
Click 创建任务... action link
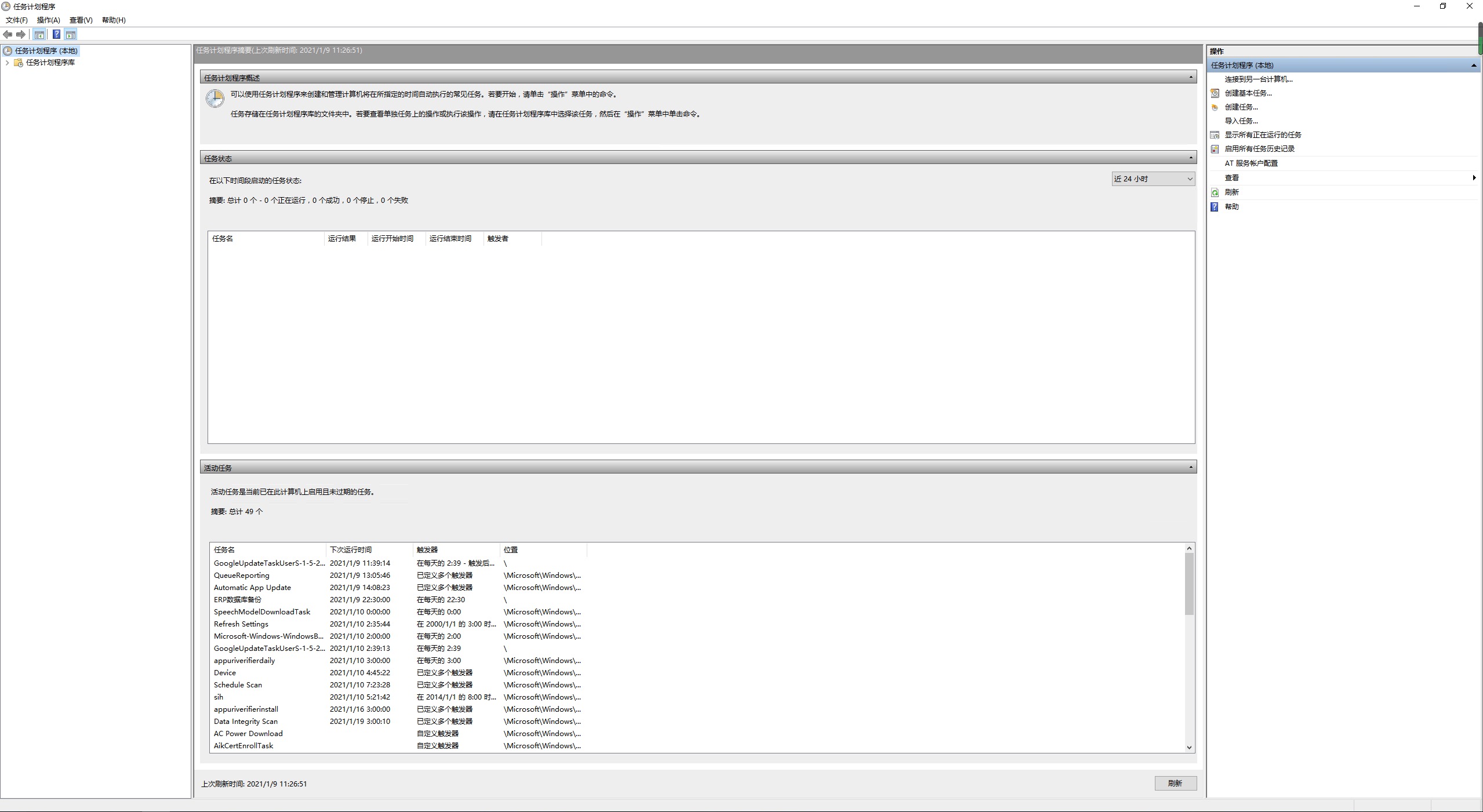1241,107
